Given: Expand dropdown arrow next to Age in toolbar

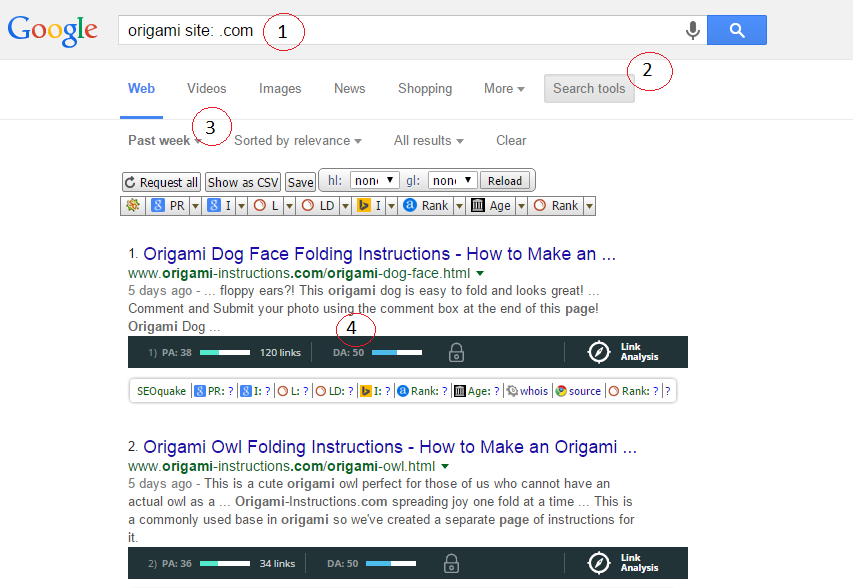Looking at the screenshot, I should click(521, 206).
